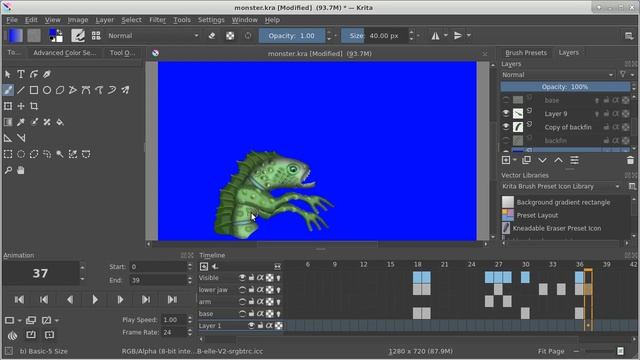Toggle visibility of Layer 1 in timeline

pyautogui.click(x=251, y=326)
